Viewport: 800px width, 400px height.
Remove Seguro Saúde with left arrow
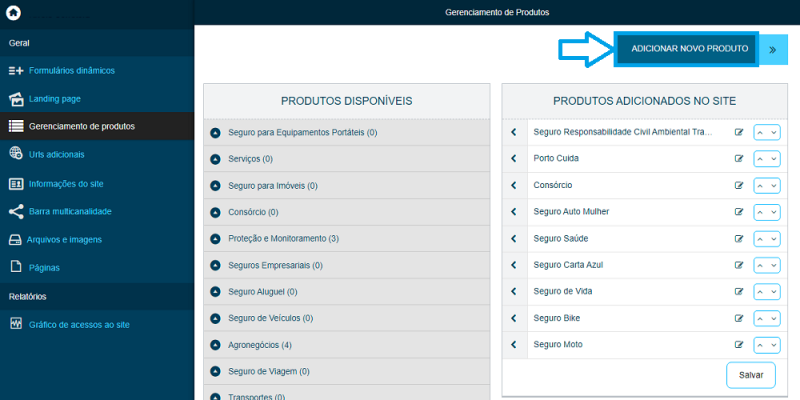[x=514, y=238]
